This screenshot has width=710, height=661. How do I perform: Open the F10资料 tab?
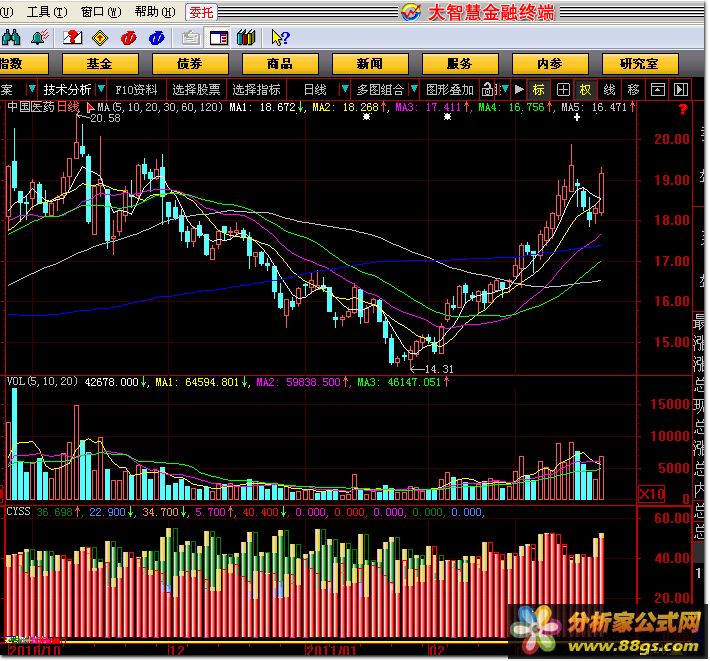[x=136, y=90]
